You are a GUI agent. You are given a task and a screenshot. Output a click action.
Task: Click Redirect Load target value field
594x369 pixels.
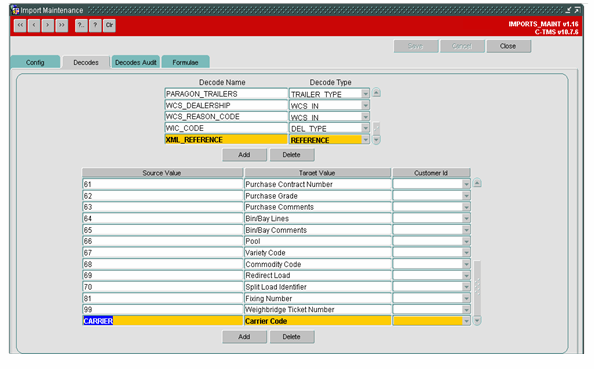pos(317,275)
